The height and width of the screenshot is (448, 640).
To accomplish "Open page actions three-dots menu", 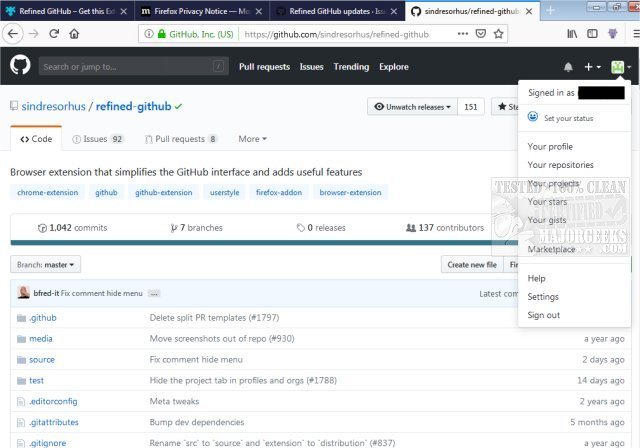I will pos(463,34).
